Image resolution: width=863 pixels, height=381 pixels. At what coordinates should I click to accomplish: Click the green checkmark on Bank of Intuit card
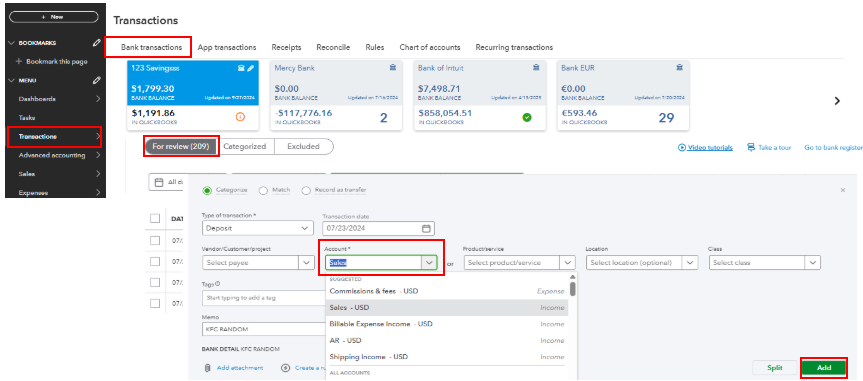[x=527, y=117]
